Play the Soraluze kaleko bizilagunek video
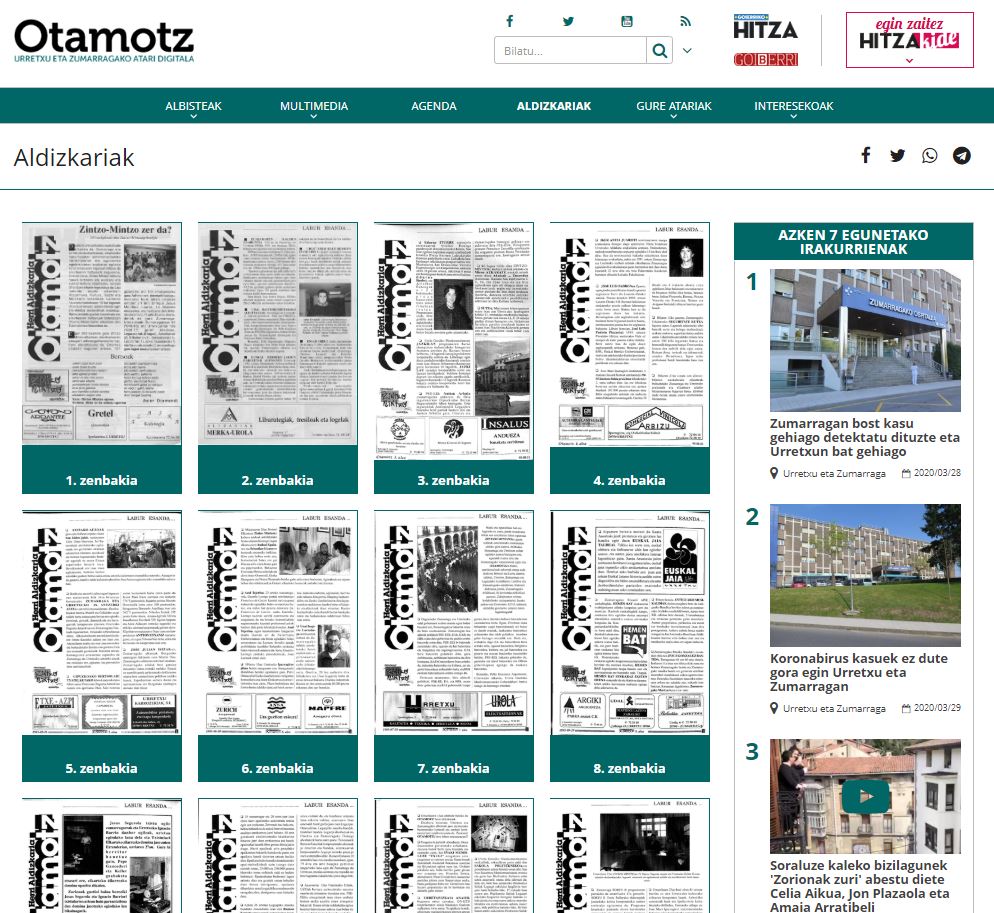Image resolution: width=994 pixels, height=913 pixels. pos(865,797)
